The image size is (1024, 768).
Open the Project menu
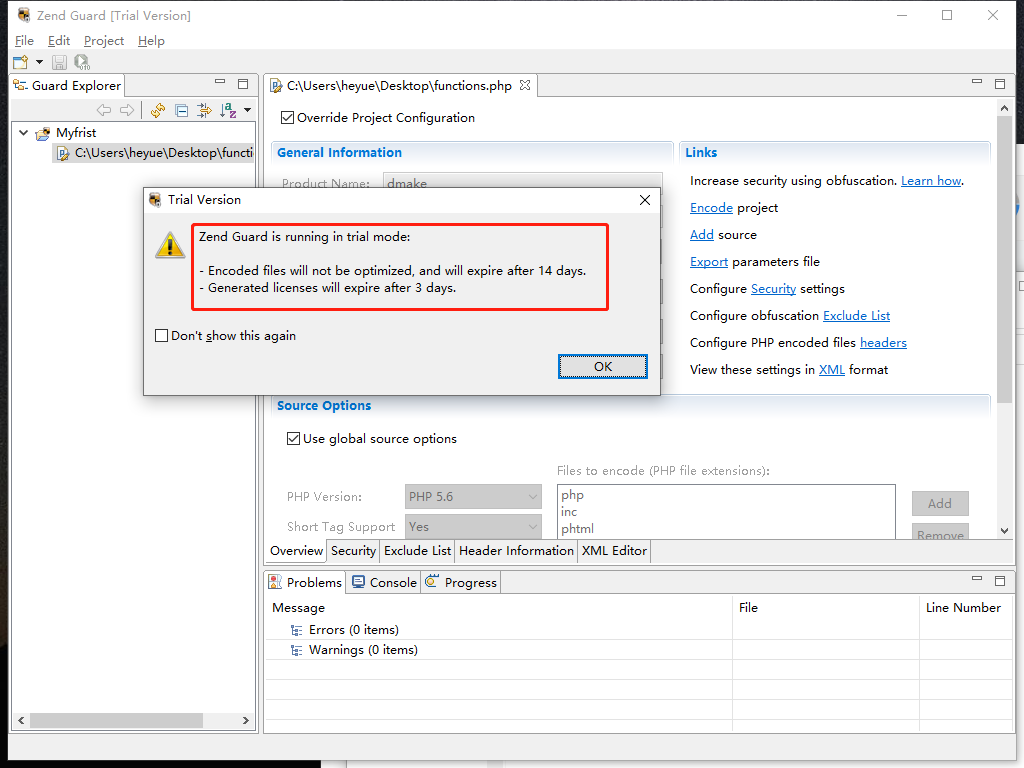pyautogui.click(x=104, y=40)
